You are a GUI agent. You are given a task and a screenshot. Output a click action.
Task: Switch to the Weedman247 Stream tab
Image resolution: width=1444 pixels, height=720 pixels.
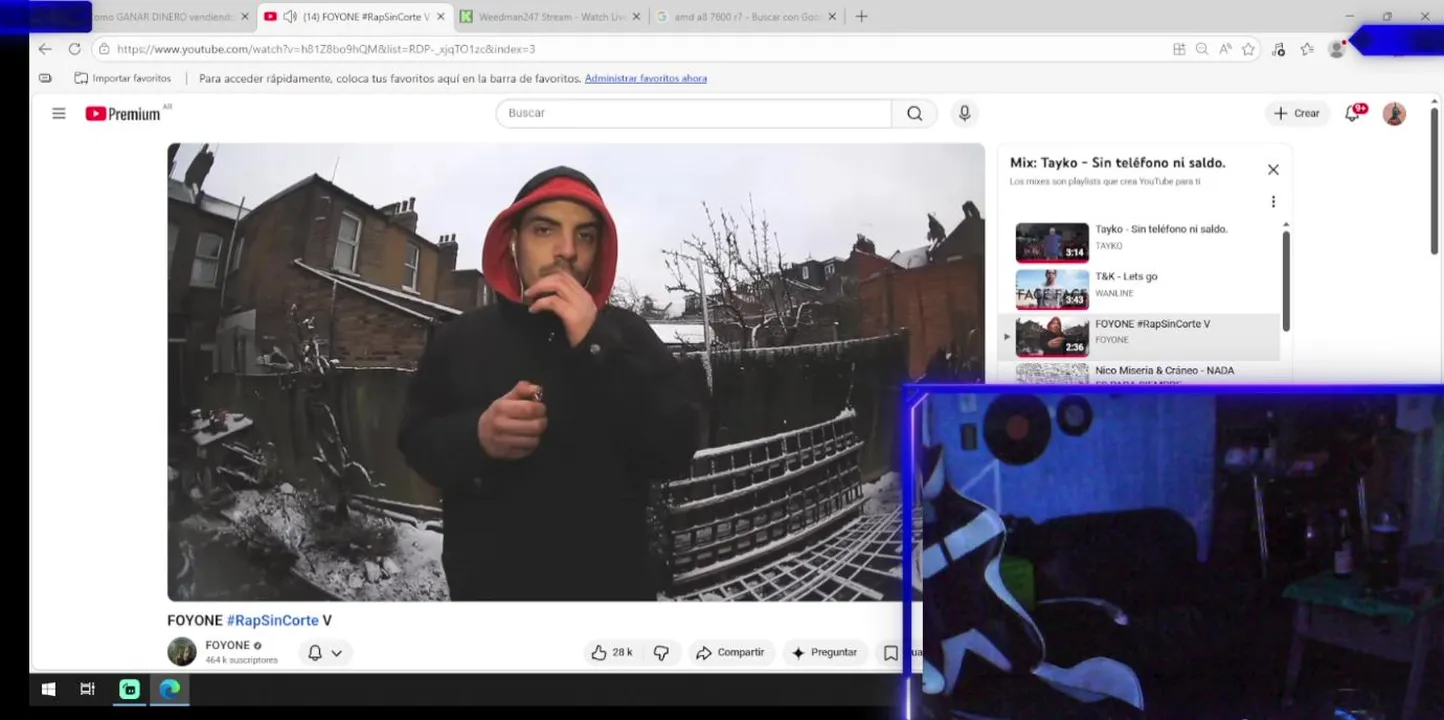[x=550, y=16]
